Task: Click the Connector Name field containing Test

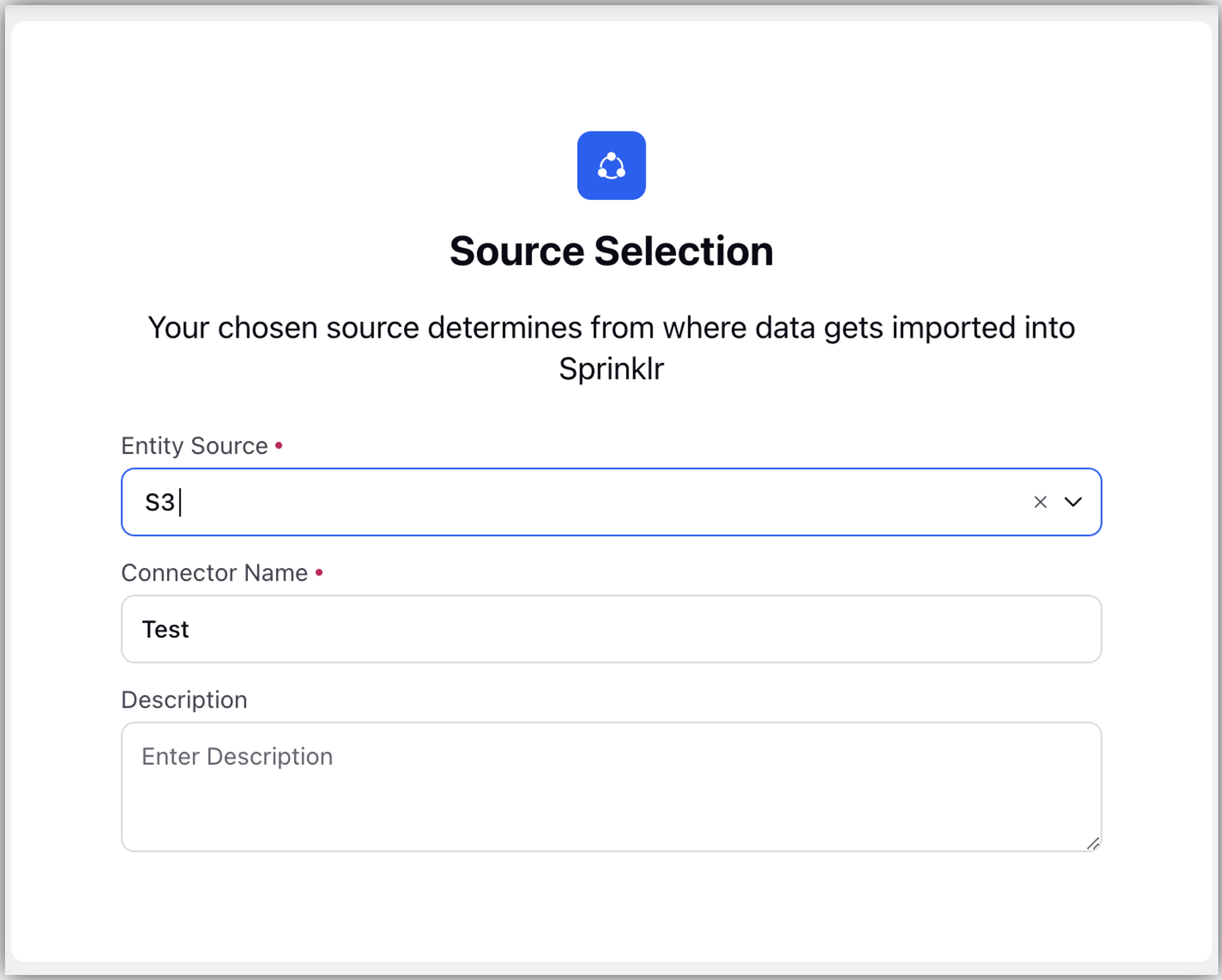Action: [x=611, y=629]
